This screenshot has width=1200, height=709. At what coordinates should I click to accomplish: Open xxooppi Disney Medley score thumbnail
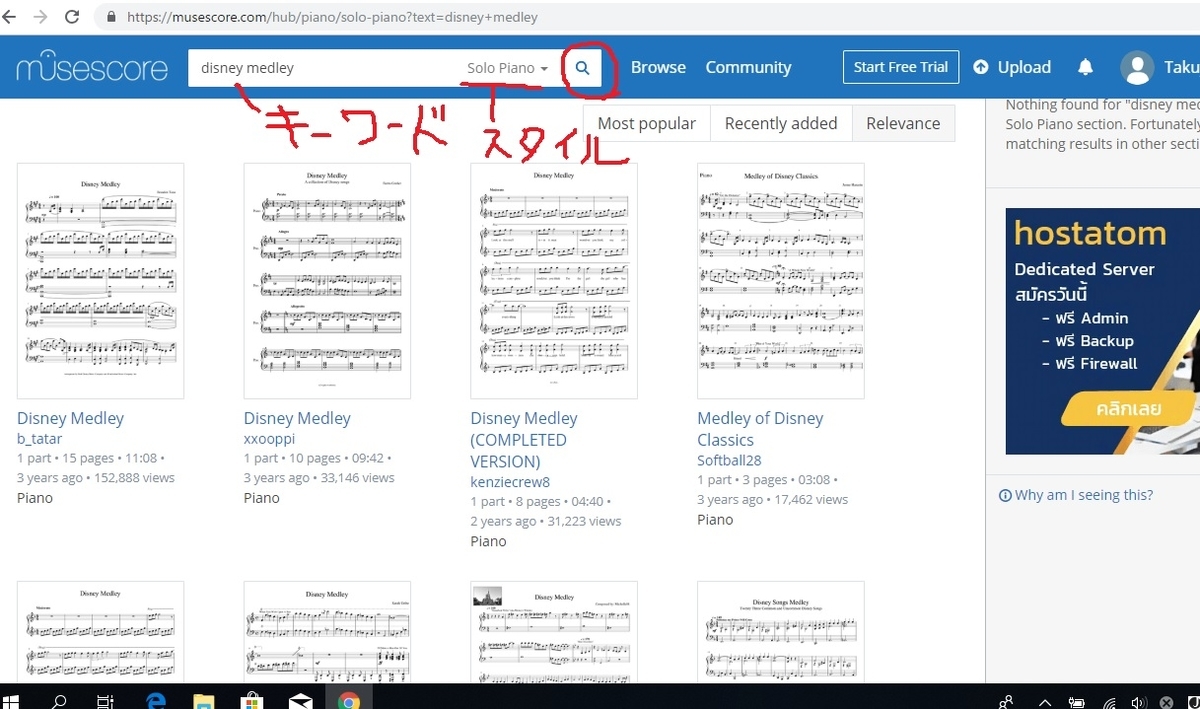coord(327,281)
